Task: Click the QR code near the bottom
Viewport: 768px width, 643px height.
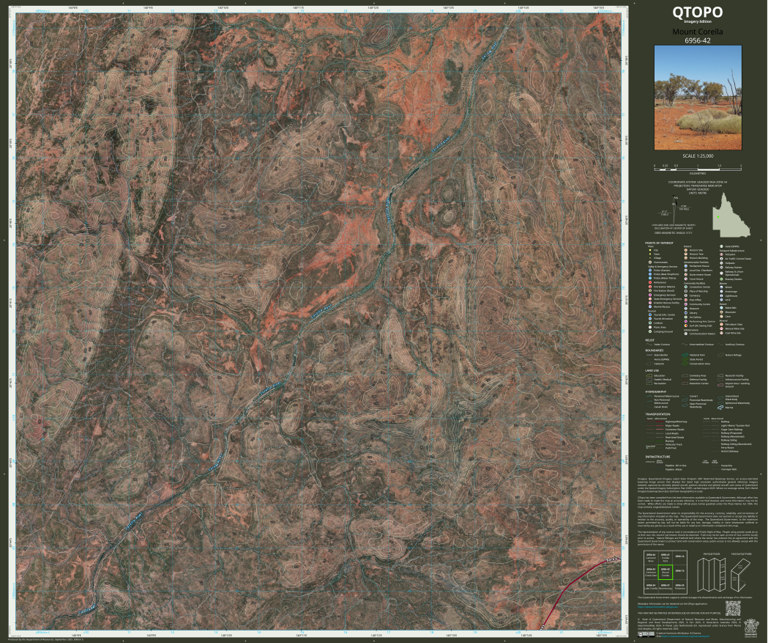Action: point(733,608)
